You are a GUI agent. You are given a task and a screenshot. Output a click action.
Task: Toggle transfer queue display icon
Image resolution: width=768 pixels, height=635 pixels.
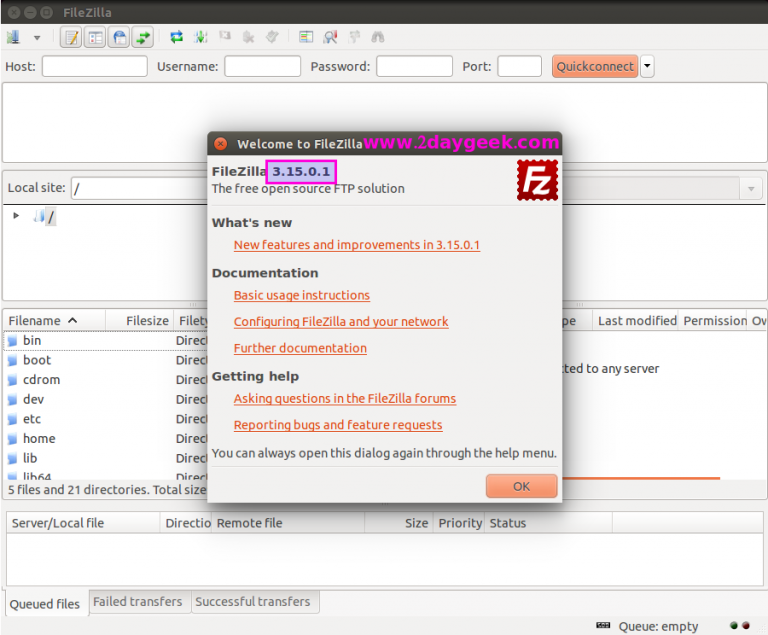(x=143, y=37)
